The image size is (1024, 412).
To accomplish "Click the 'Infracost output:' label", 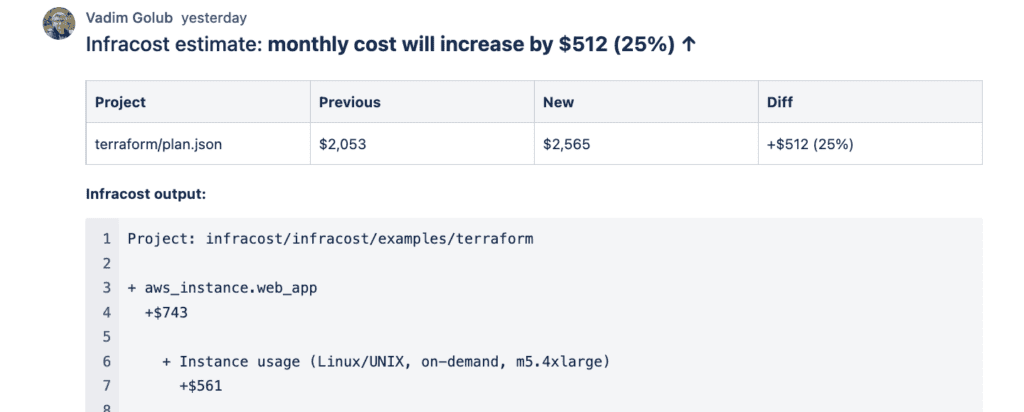I will (146, 194).
